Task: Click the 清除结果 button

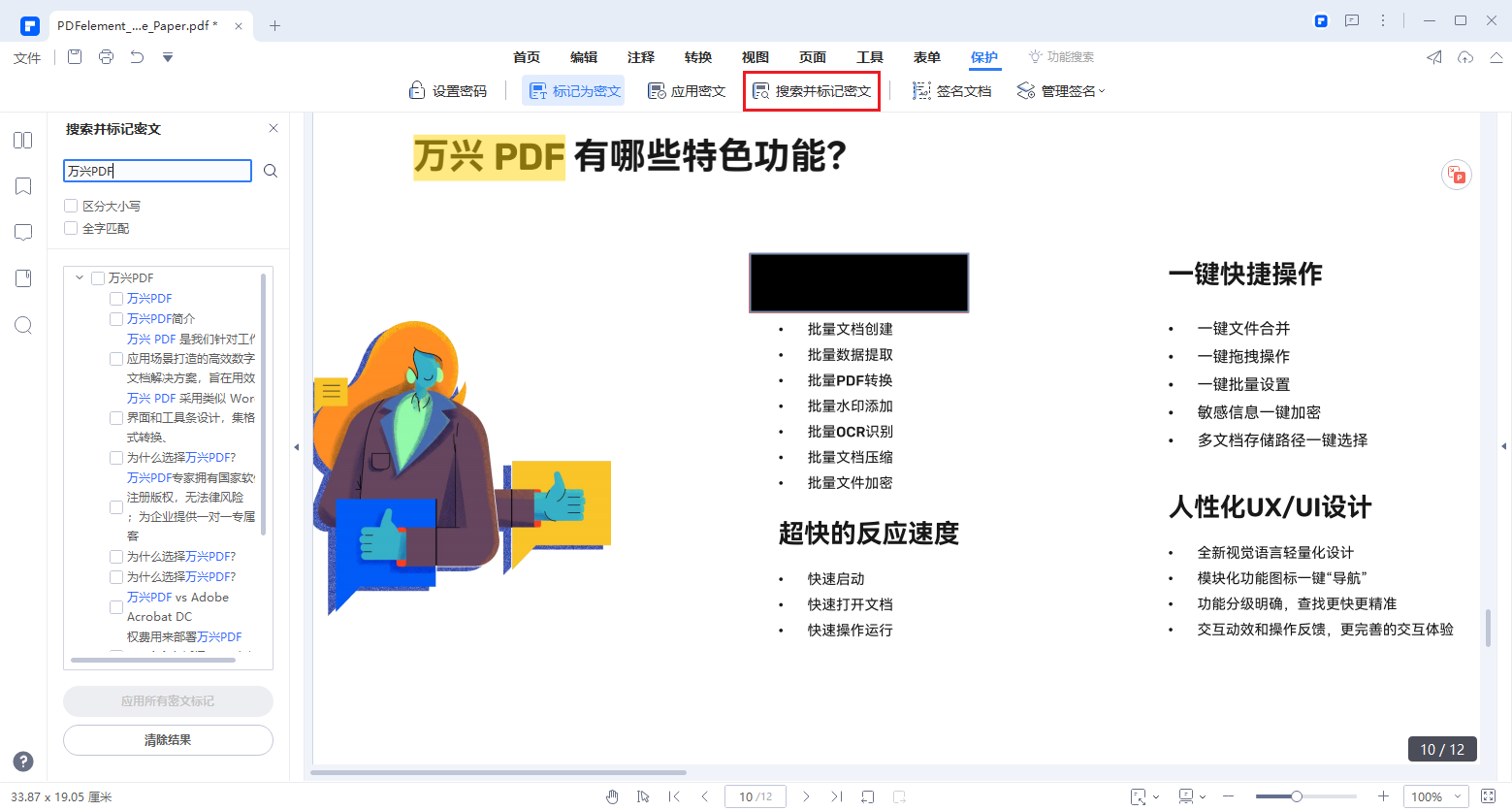Action: [167, 739]
